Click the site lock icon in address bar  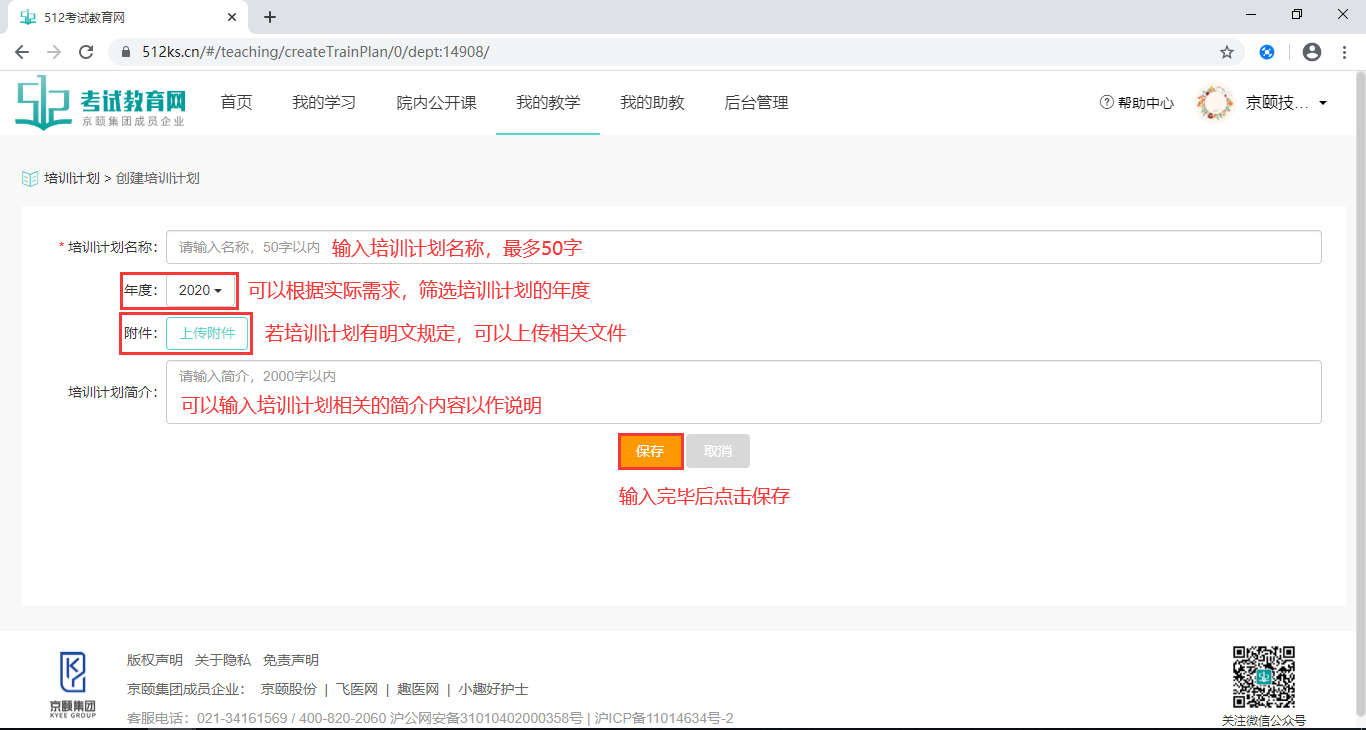click(x=126, y=52)
